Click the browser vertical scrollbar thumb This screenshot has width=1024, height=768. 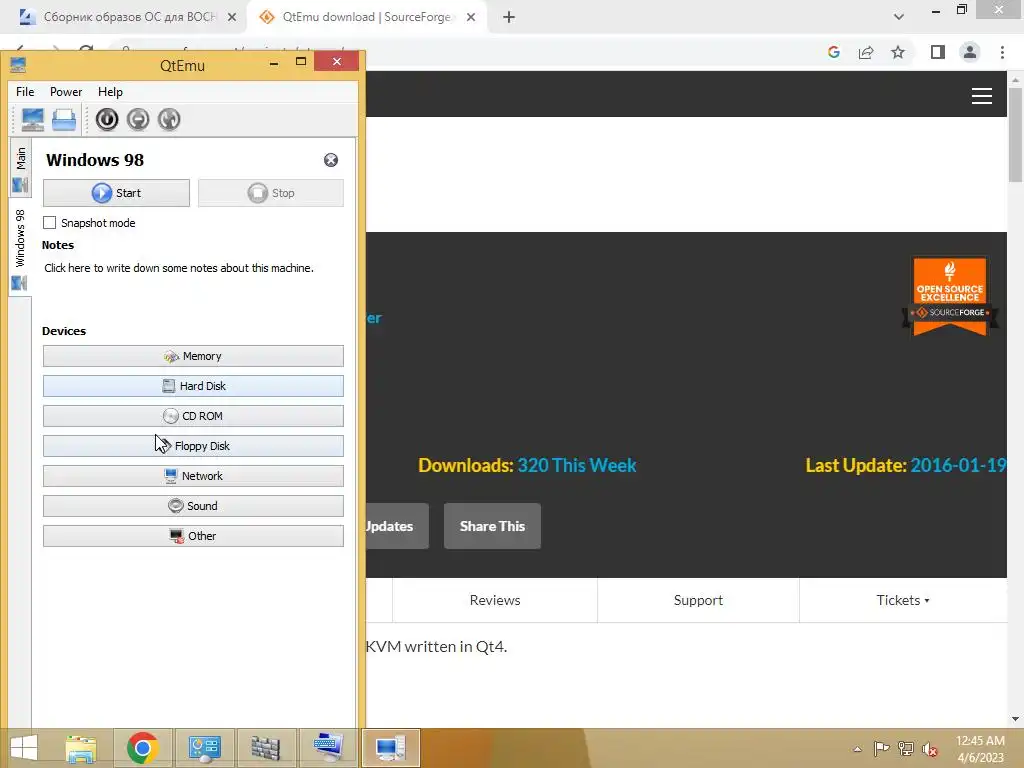pos(1015,134)
